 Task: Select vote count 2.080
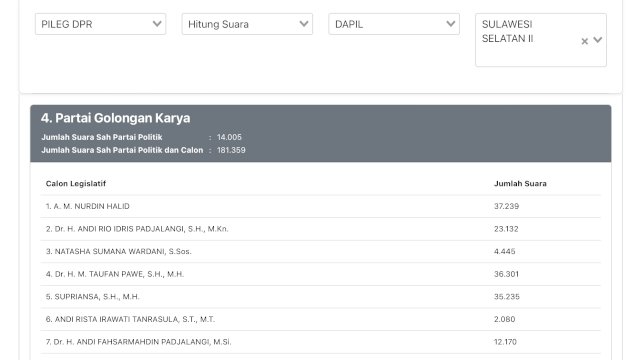click(504, 319)
